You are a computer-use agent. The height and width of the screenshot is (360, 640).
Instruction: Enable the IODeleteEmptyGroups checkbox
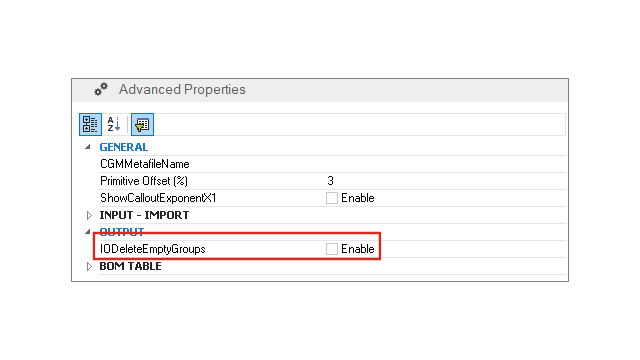331,249
